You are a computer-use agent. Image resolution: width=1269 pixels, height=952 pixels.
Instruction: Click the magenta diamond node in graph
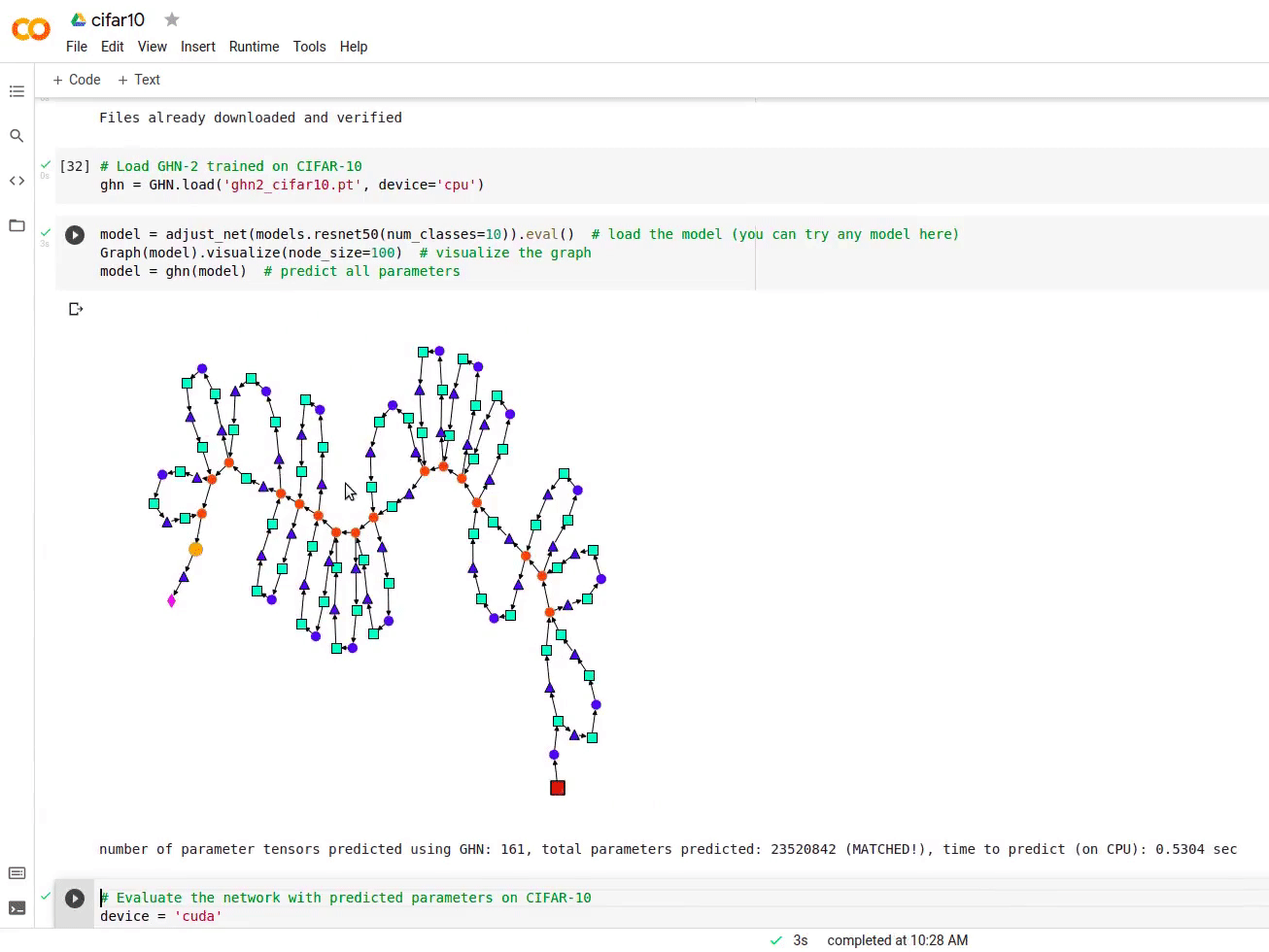(172, 601)
